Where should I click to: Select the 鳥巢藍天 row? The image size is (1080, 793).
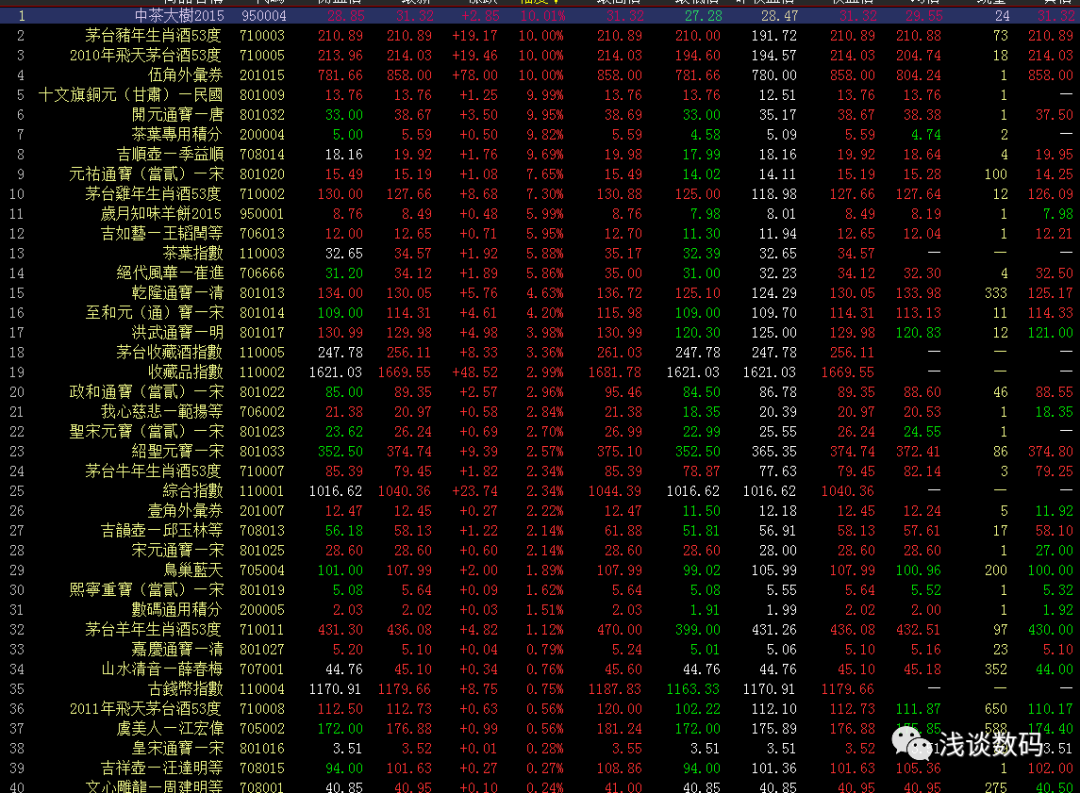pyautogui.click(x=194, y=570)
